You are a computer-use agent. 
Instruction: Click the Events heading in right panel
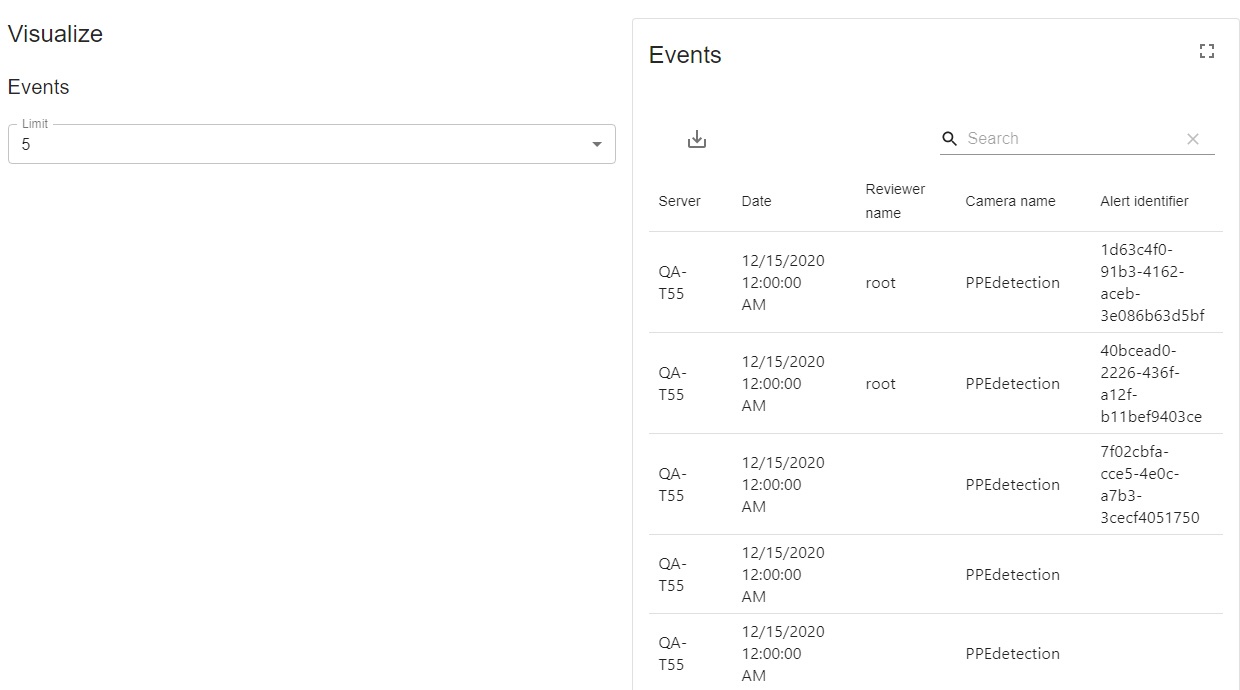pos(685,55)
